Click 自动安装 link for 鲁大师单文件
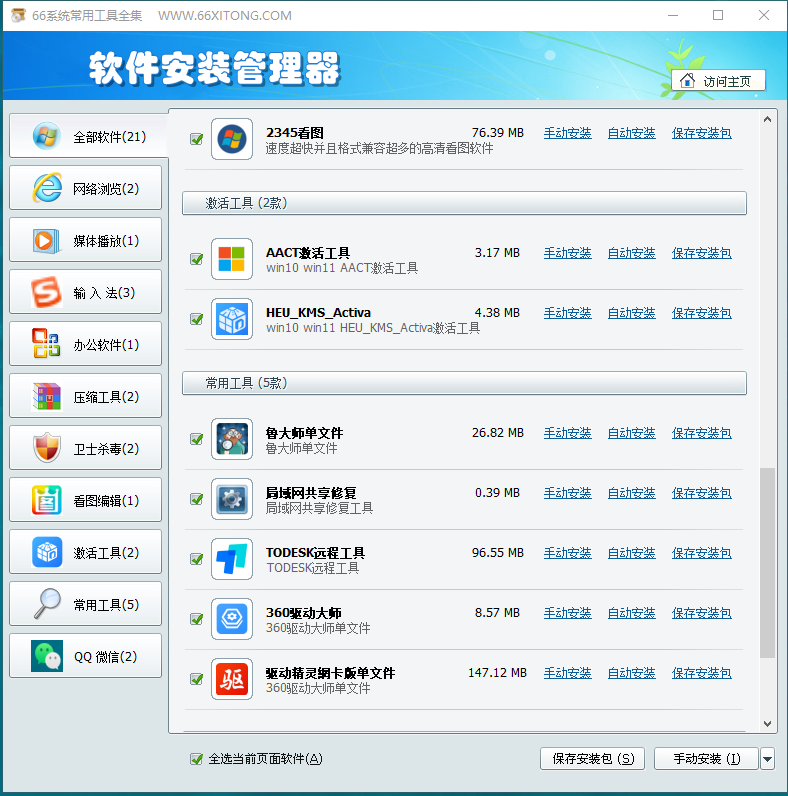Screen dimensions: 788x796 pos(632,433)
